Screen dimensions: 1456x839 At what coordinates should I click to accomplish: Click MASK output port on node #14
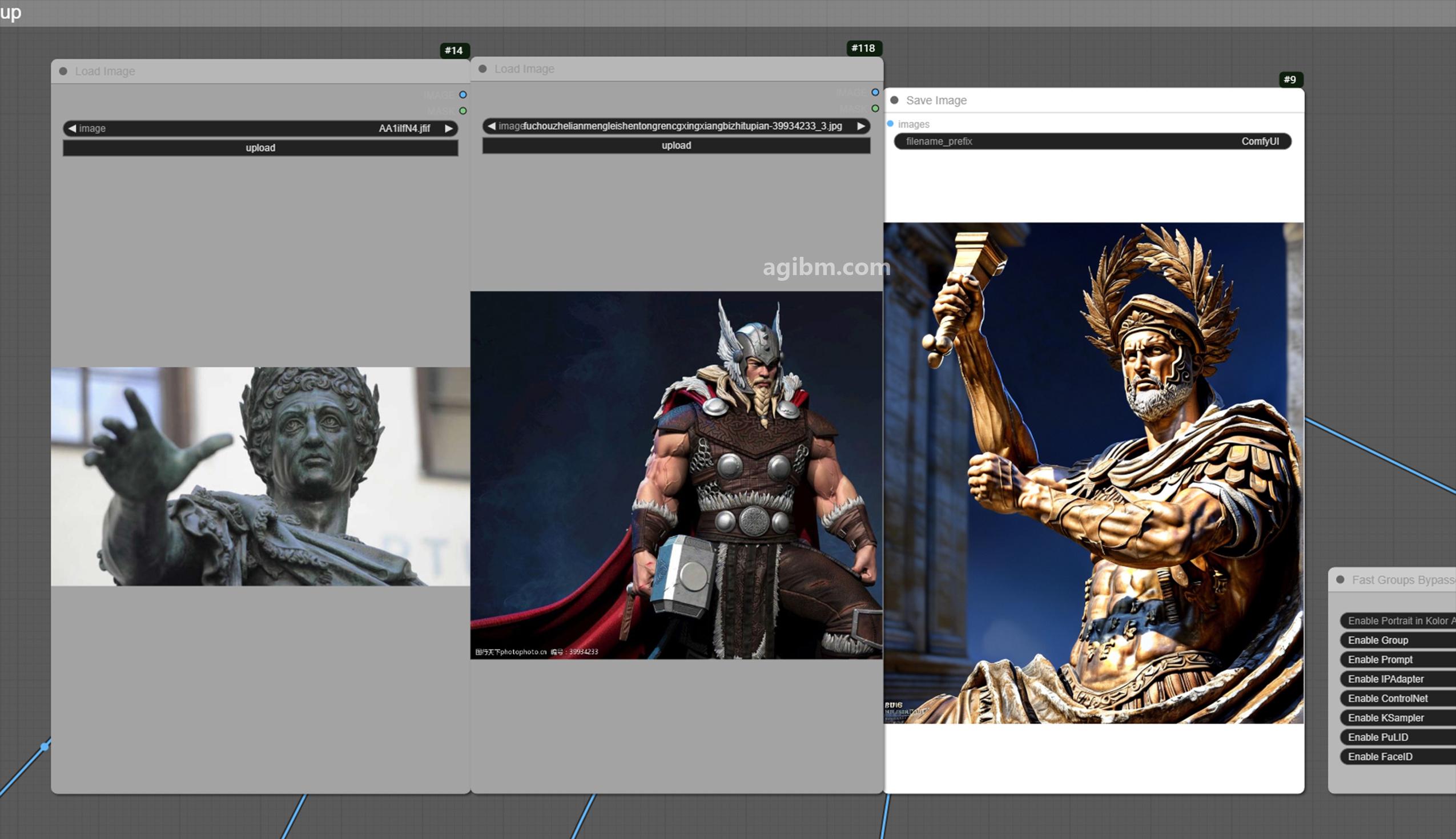(463, 111)
